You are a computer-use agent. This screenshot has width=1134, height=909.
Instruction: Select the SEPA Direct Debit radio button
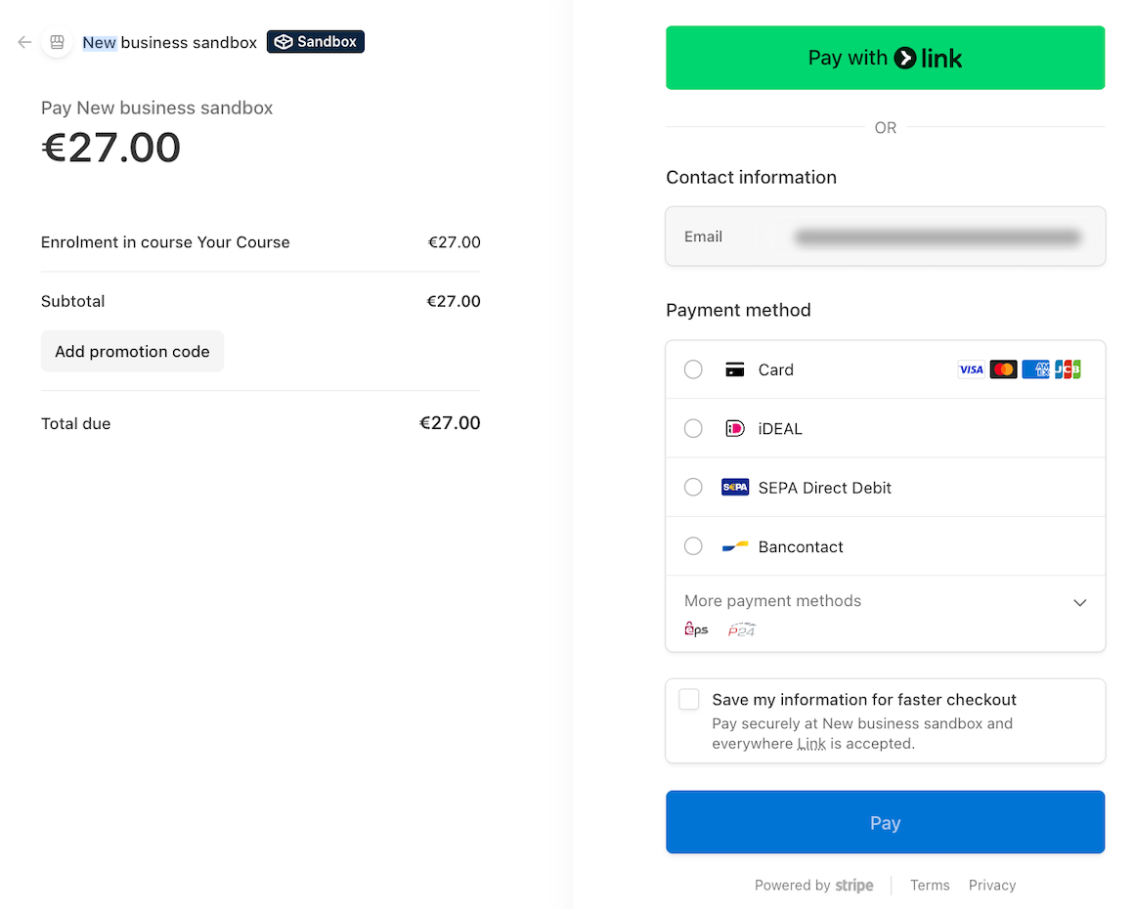pyautogui.click(x=693, y=487)
